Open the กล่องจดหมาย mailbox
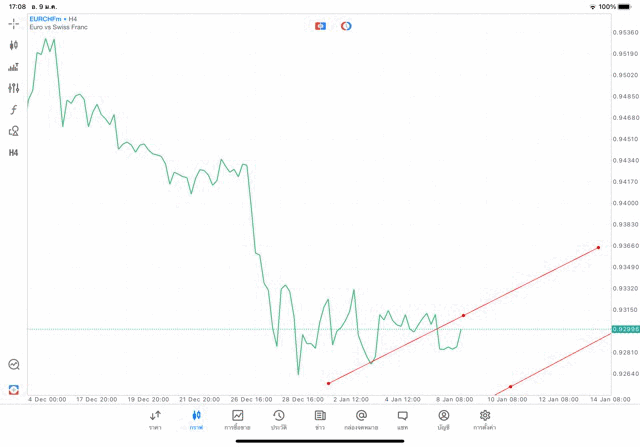640x447 pixels. tap(361, 419)
